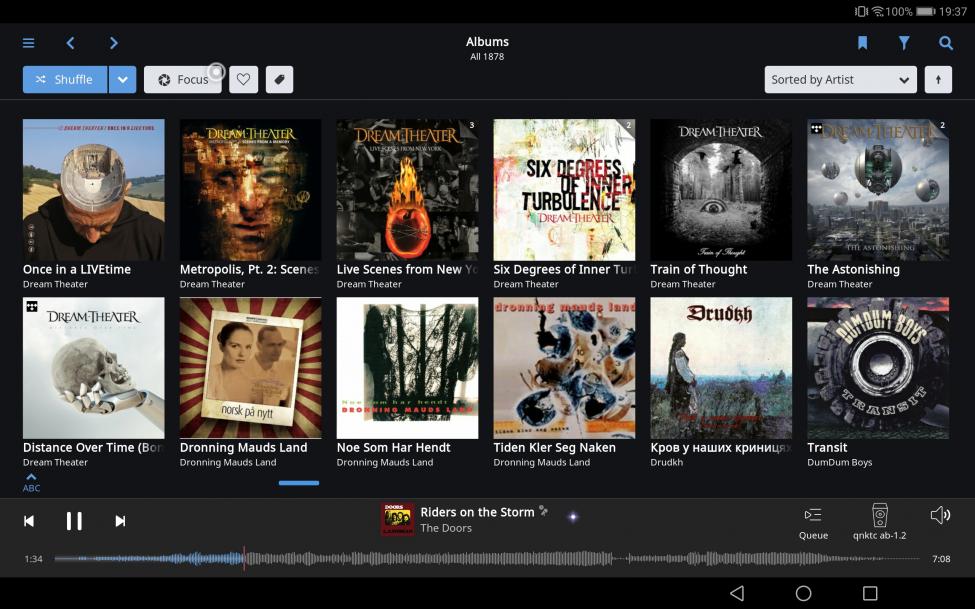Click the 'Riders on the Storm' track title
This screenshot has width=975, height=609.
tap(478, 512)
